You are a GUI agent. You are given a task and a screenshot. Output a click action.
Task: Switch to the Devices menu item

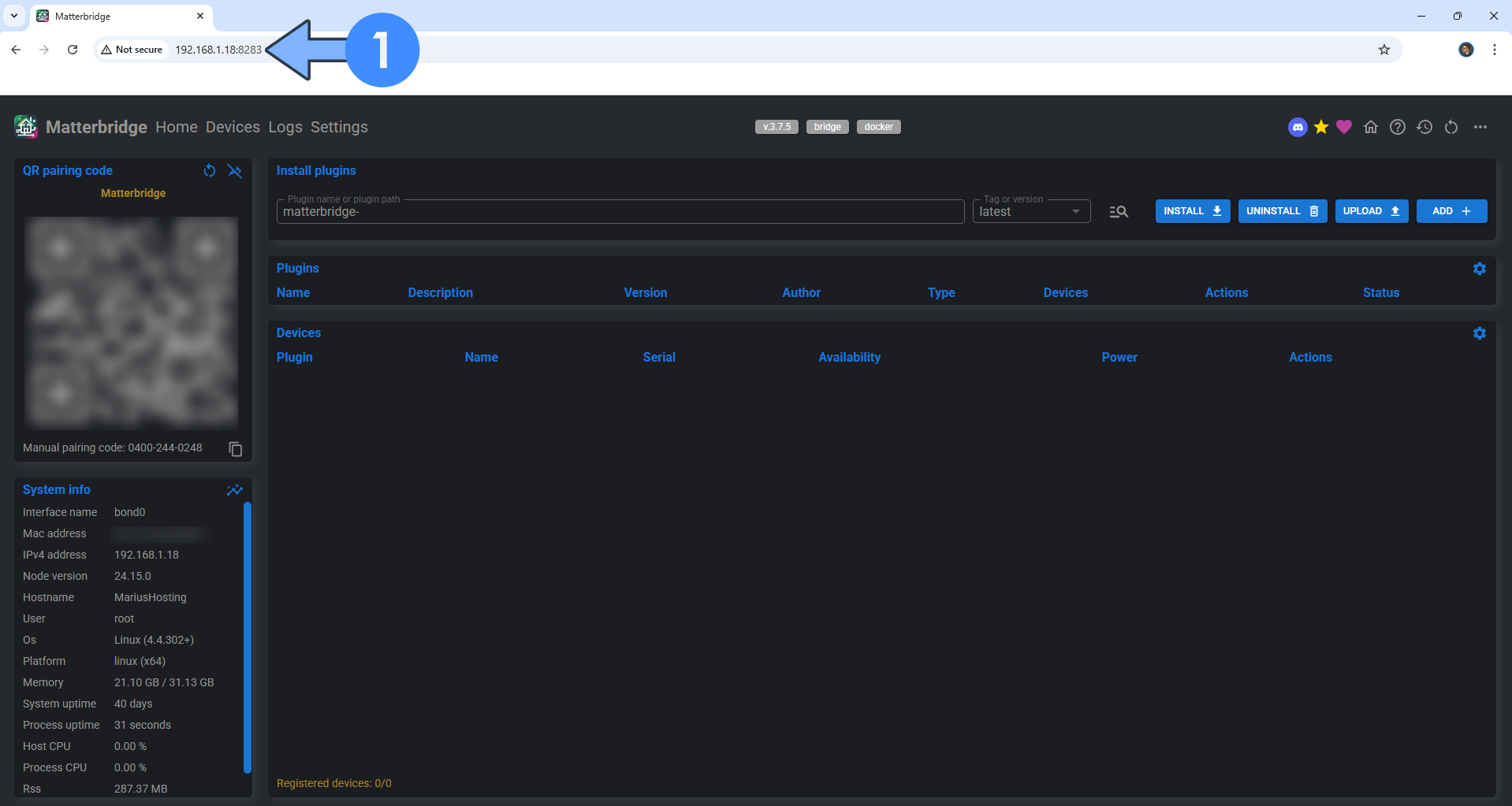pos(232,127)
